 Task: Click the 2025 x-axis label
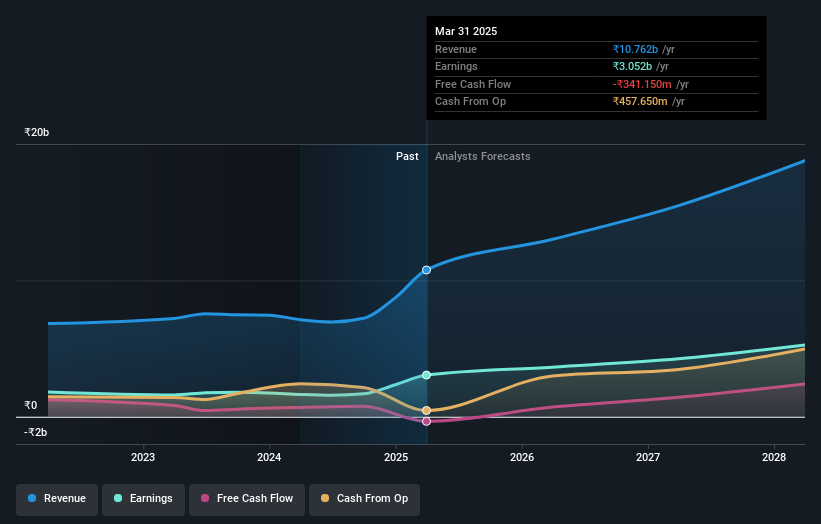tap(396, 458)
